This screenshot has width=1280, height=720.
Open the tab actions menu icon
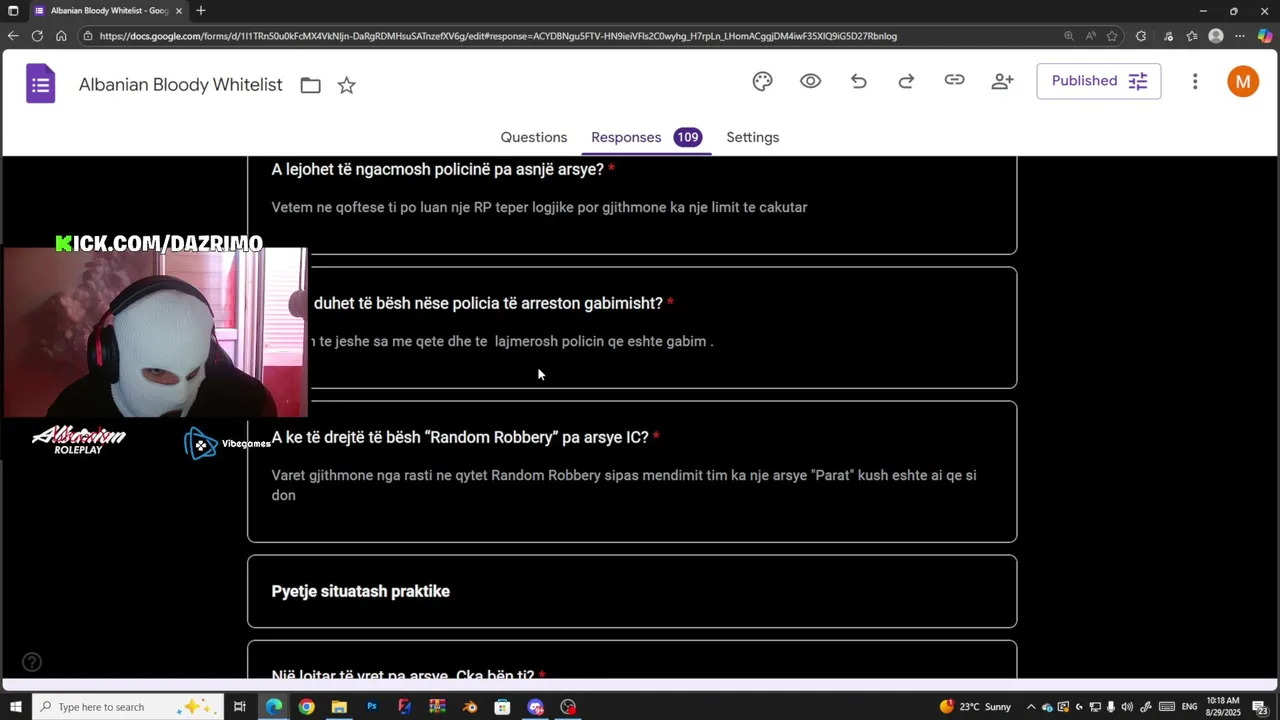click(x=13, y=11)
